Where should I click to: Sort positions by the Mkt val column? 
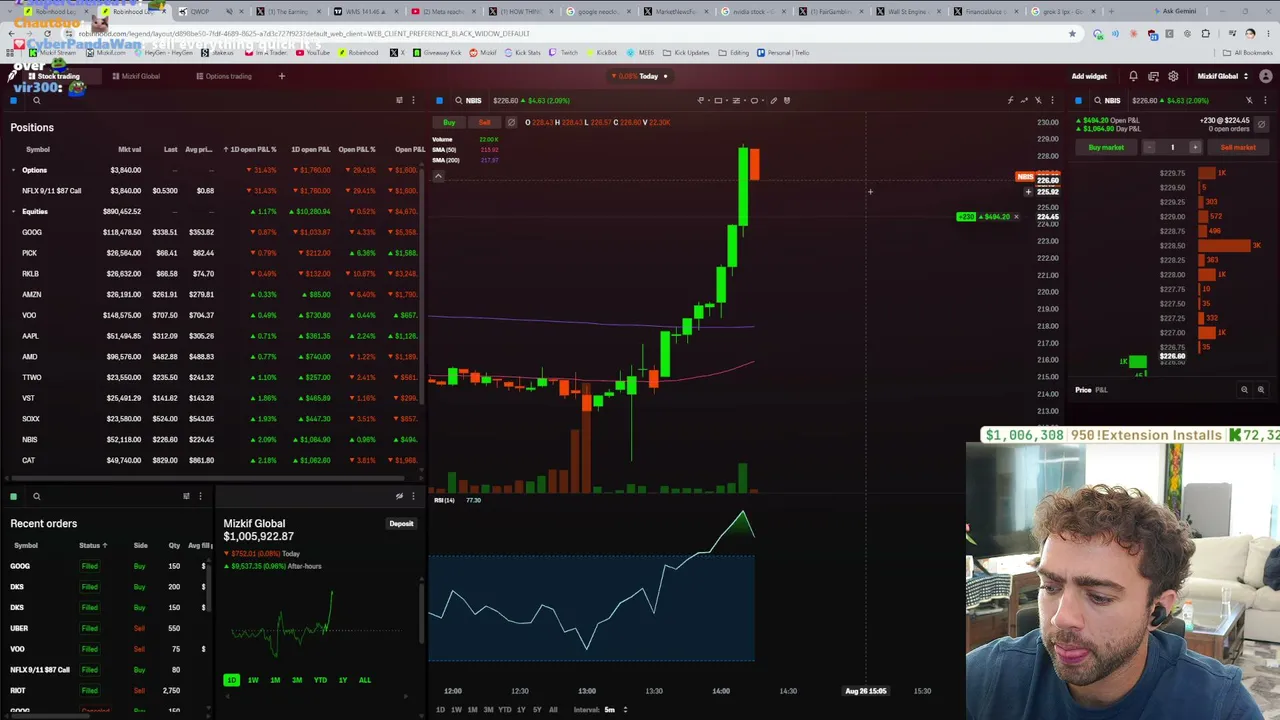tap(129, 150)
